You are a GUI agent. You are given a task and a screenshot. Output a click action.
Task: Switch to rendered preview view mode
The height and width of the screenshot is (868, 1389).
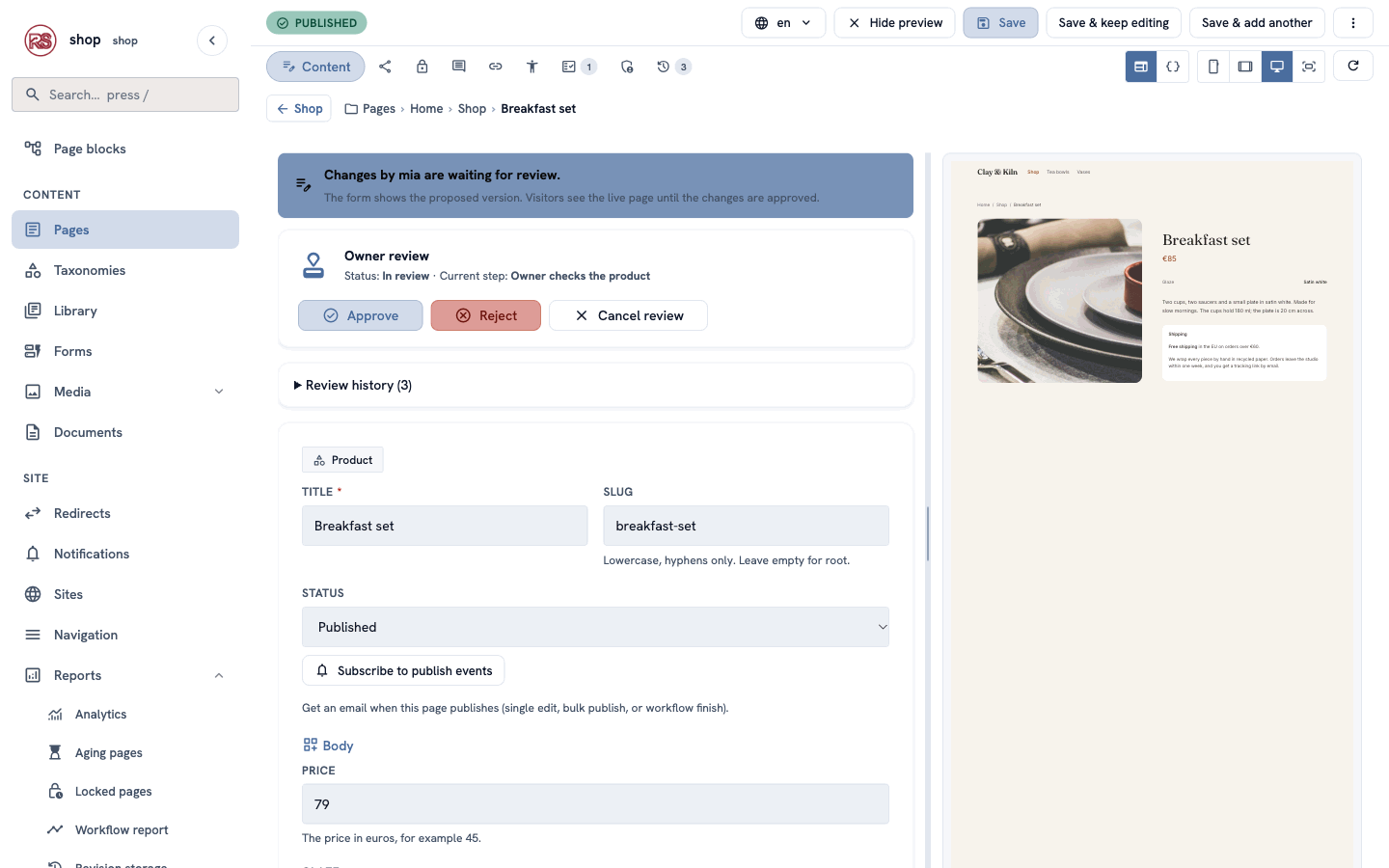click(1141, 67)
